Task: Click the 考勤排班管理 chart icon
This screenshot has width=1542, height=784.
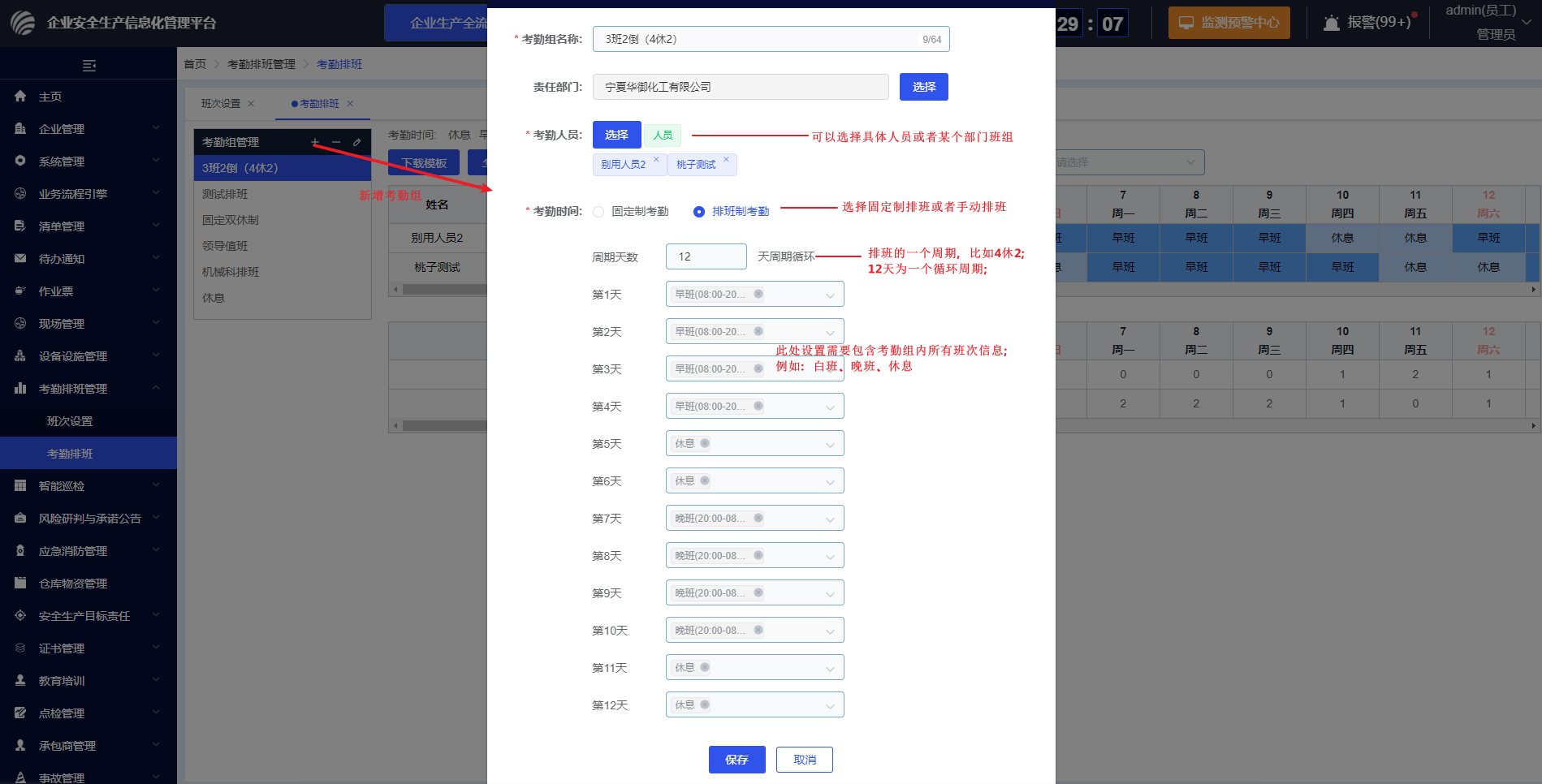Action: pyautogui.click(x=20, y=388)
